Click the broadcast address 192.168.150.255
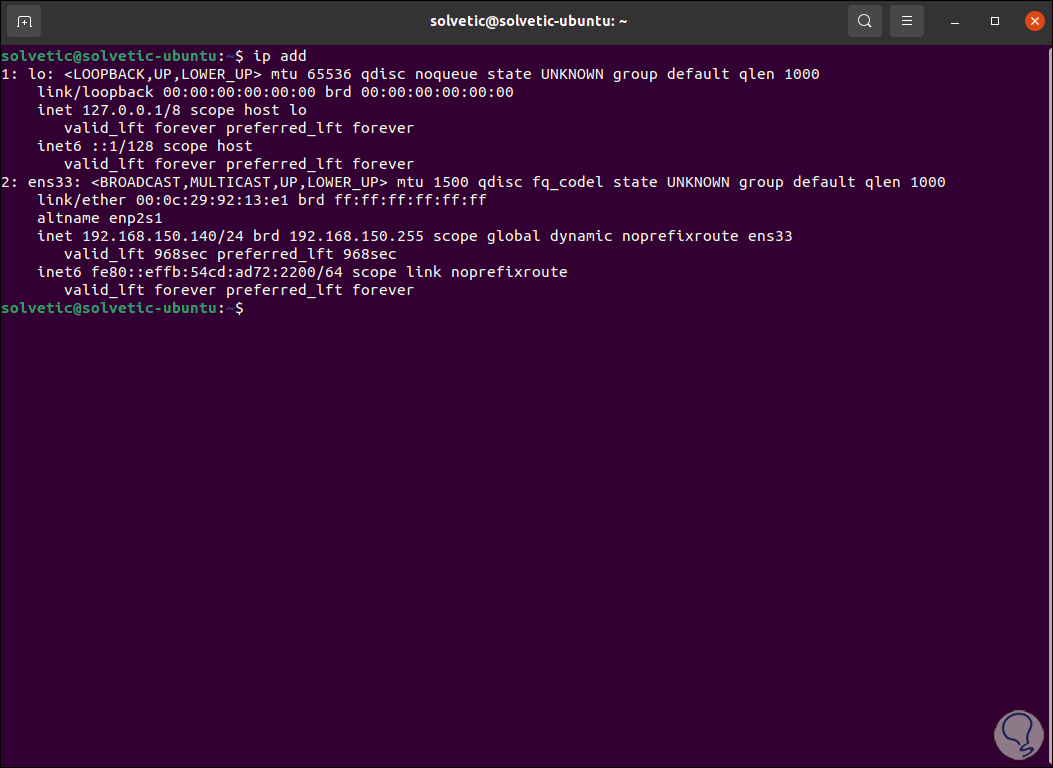Image resolution: width=1053 pixels, height=768 pixels. click(357, 236)
